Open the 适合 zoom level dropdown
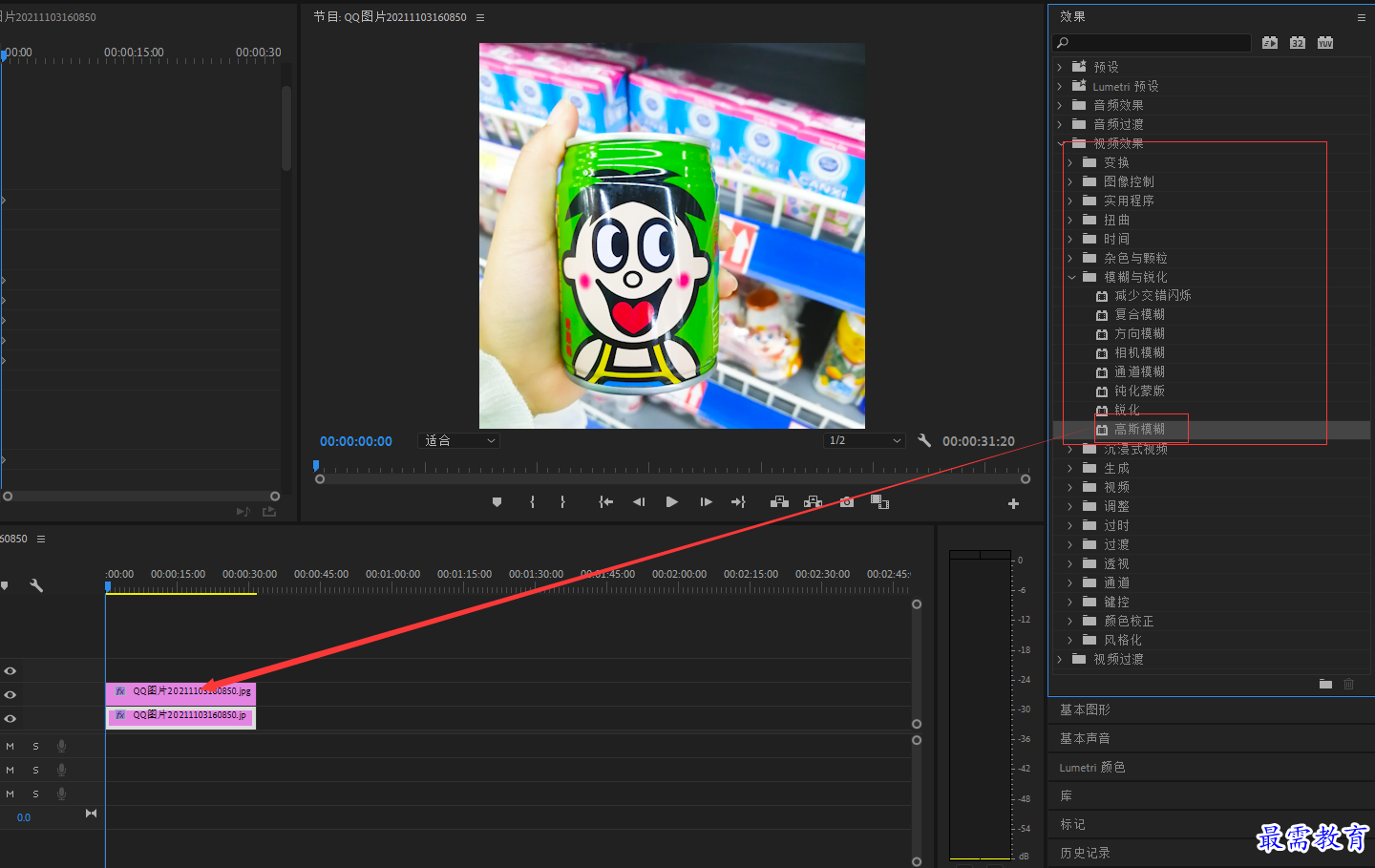Viewport: 1375px width, 868px height. 459,440
